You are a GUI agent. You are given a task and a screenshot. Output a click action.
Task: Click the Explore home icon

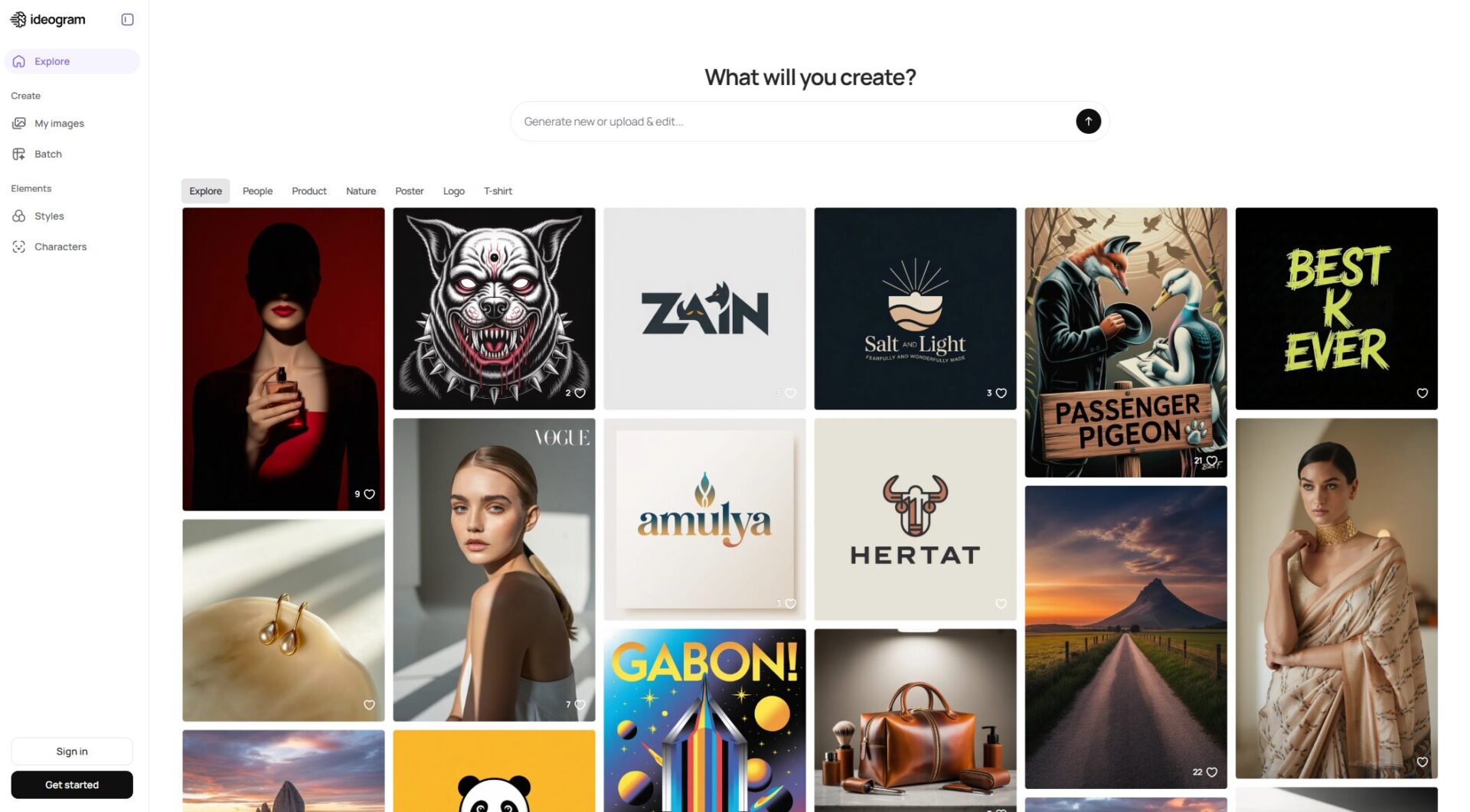(19, 61)
